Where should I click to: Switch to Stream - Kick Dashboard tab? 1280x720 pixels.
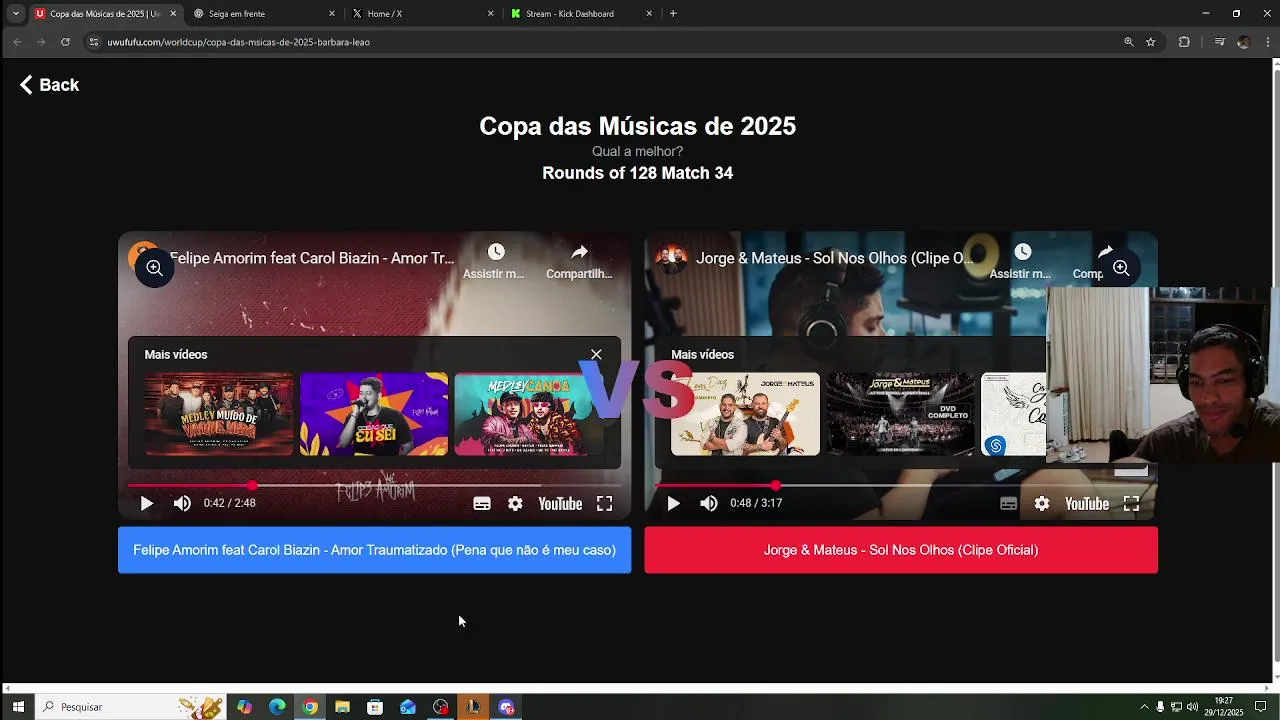coord(582,14)
